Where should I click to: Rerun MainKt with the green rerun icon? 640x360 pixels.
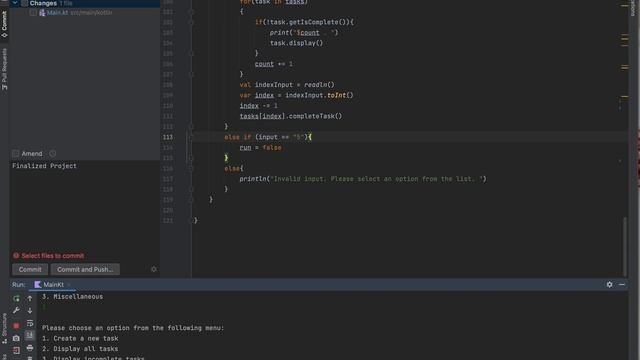(x=16, y=298)
